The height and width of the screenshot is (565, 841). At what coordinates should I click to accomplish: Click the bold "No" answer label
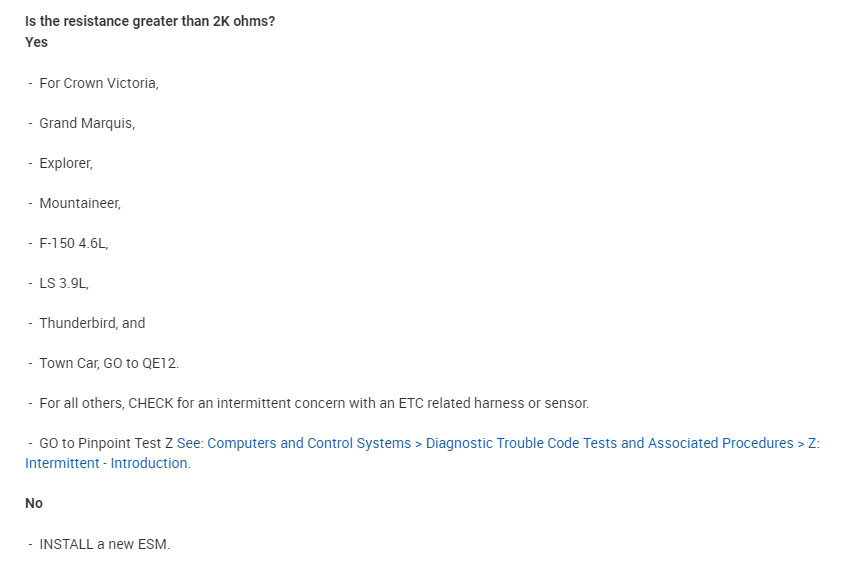click(x=34, y=503)
